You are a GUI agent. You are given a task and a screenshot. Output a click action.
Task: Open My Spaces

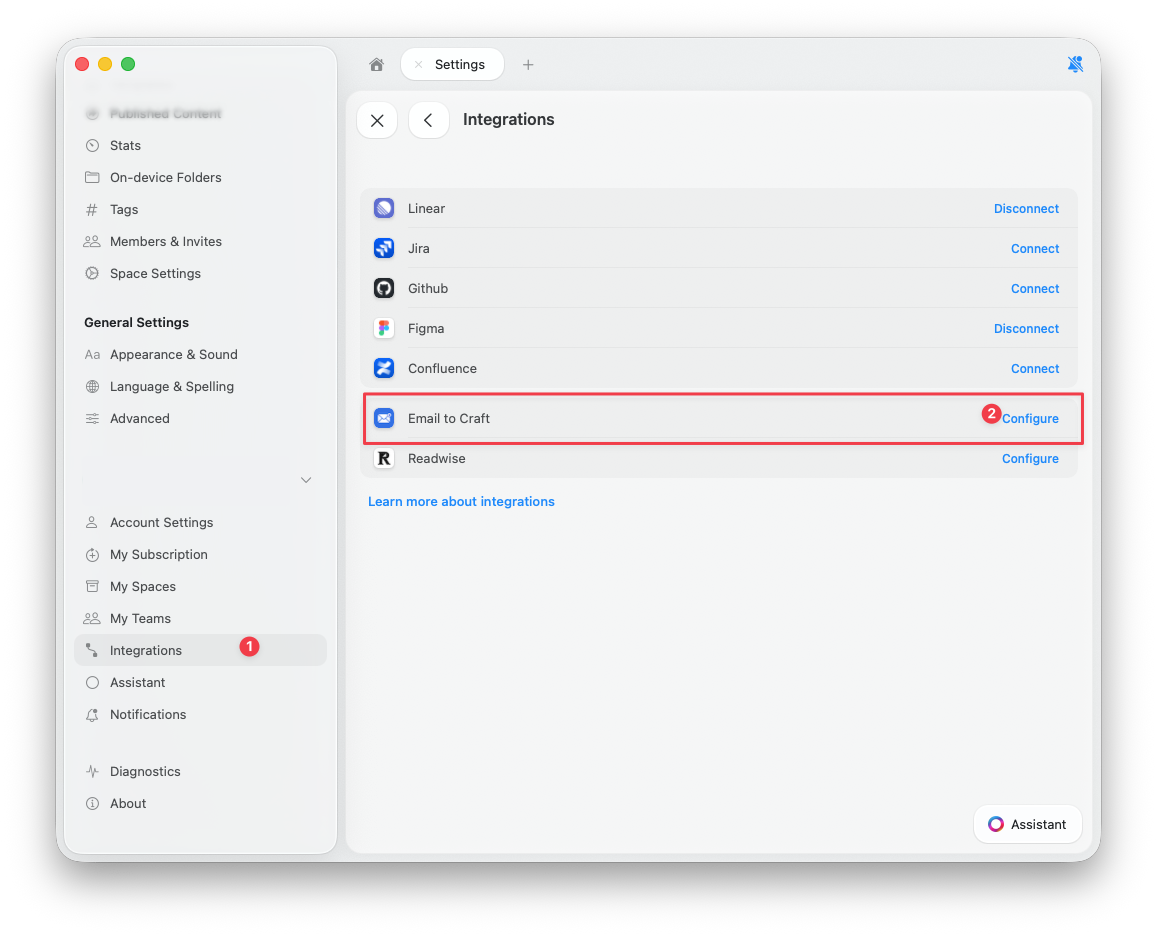pos(200,587)
